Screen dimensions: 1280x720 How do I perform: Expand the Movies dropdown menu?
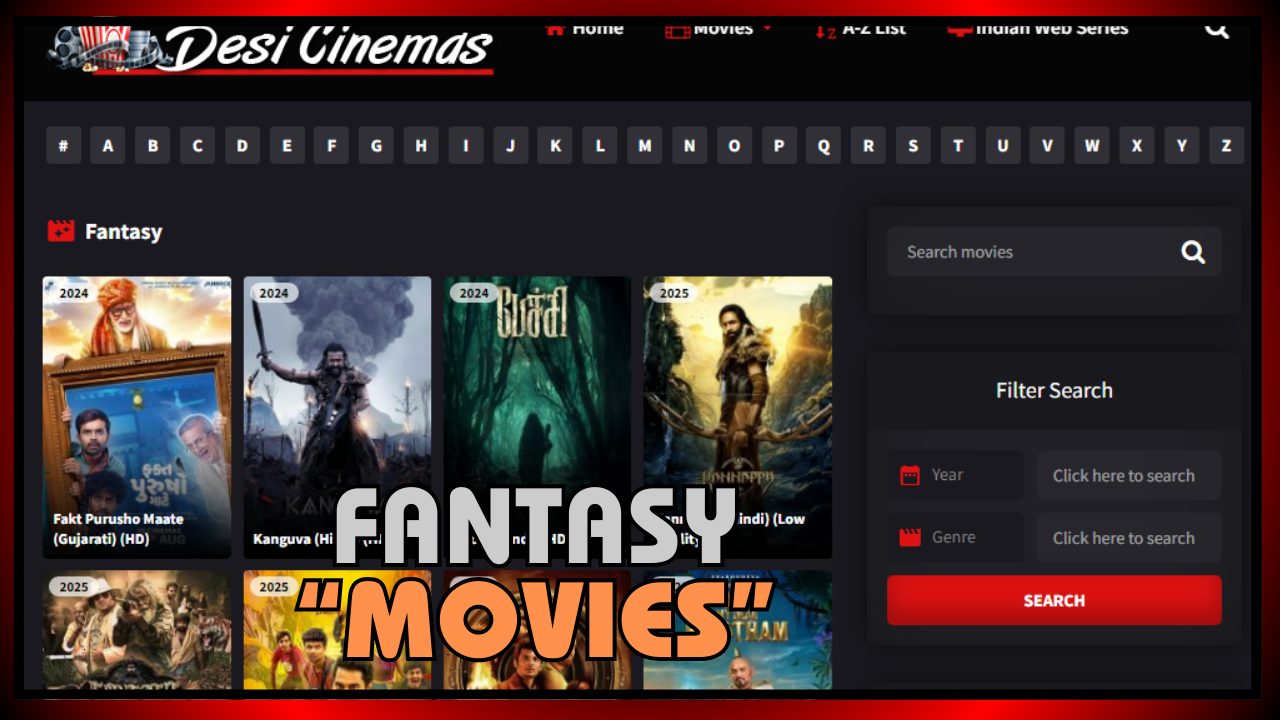pyautogui.click(x=719, y=29)
